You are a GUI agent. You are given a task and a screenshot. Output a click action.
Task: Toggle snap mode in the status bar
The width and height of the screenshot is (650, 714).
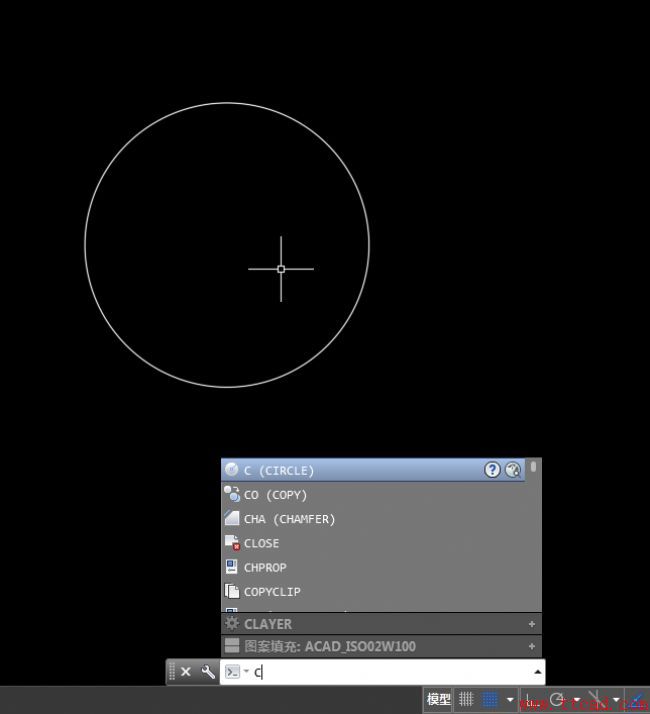pyautogui.click(x=490, y=699)
